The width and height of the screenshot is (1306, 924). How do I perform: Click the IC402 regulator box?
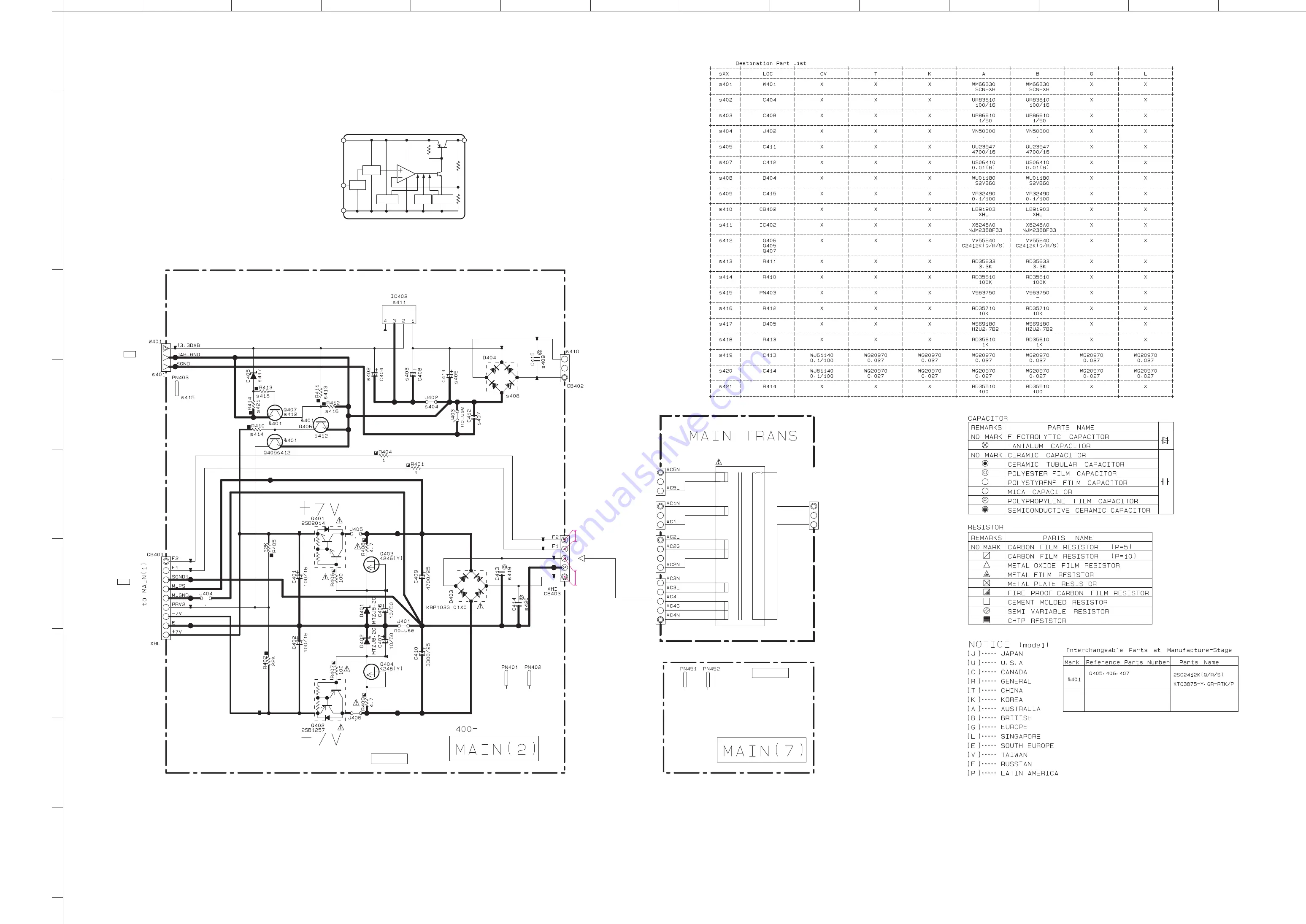(x=398, y=315)
